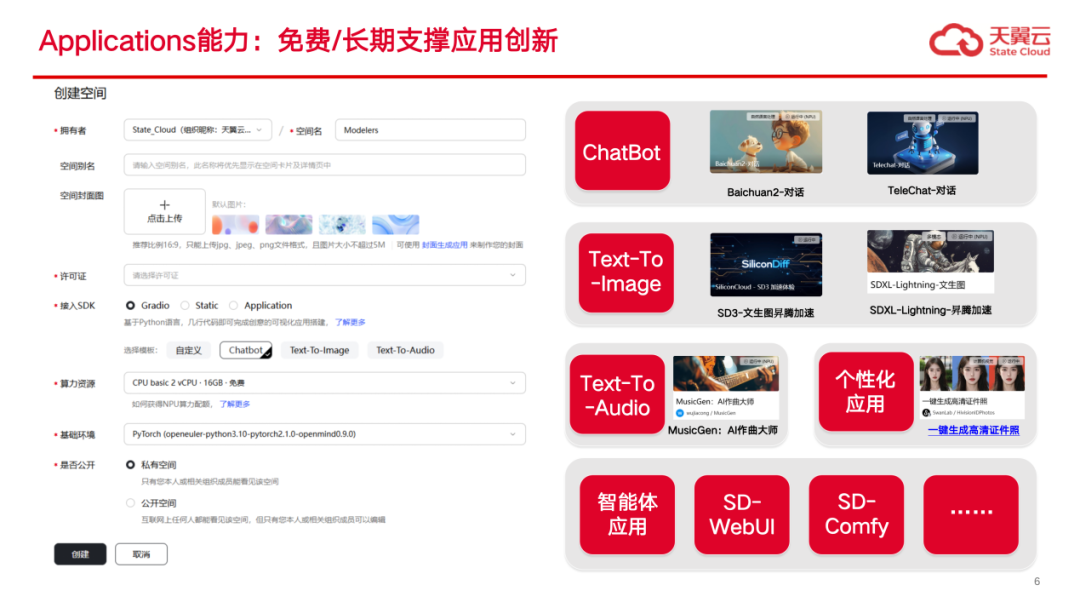Pick the first orange-blue default cover image
Screen dimensions: 1080x608
(235, 224)
